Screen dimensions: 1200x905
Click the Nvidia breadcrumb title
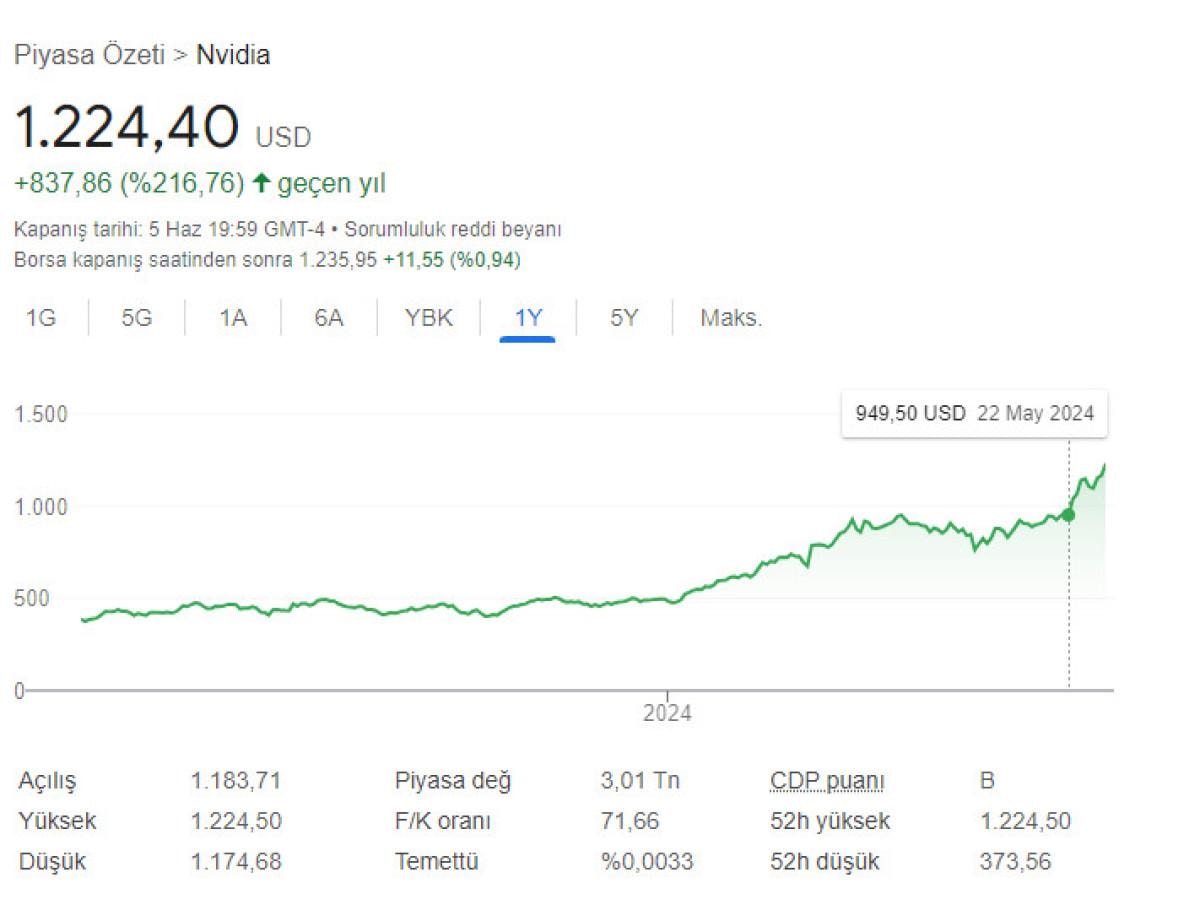pyautogui.click(x=233, y=55)
